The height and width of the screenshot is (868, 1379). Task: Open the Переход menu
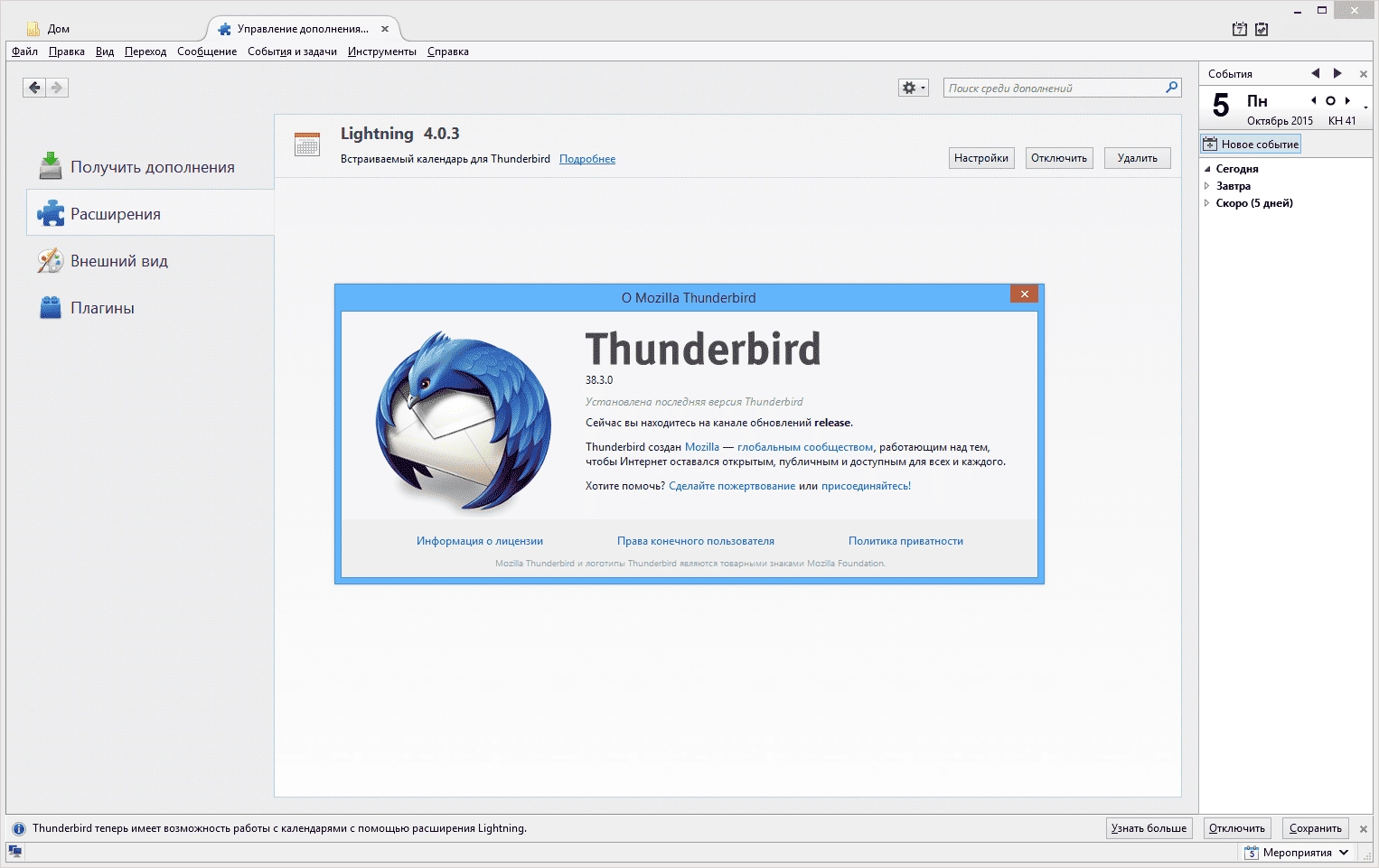point(145,51)
